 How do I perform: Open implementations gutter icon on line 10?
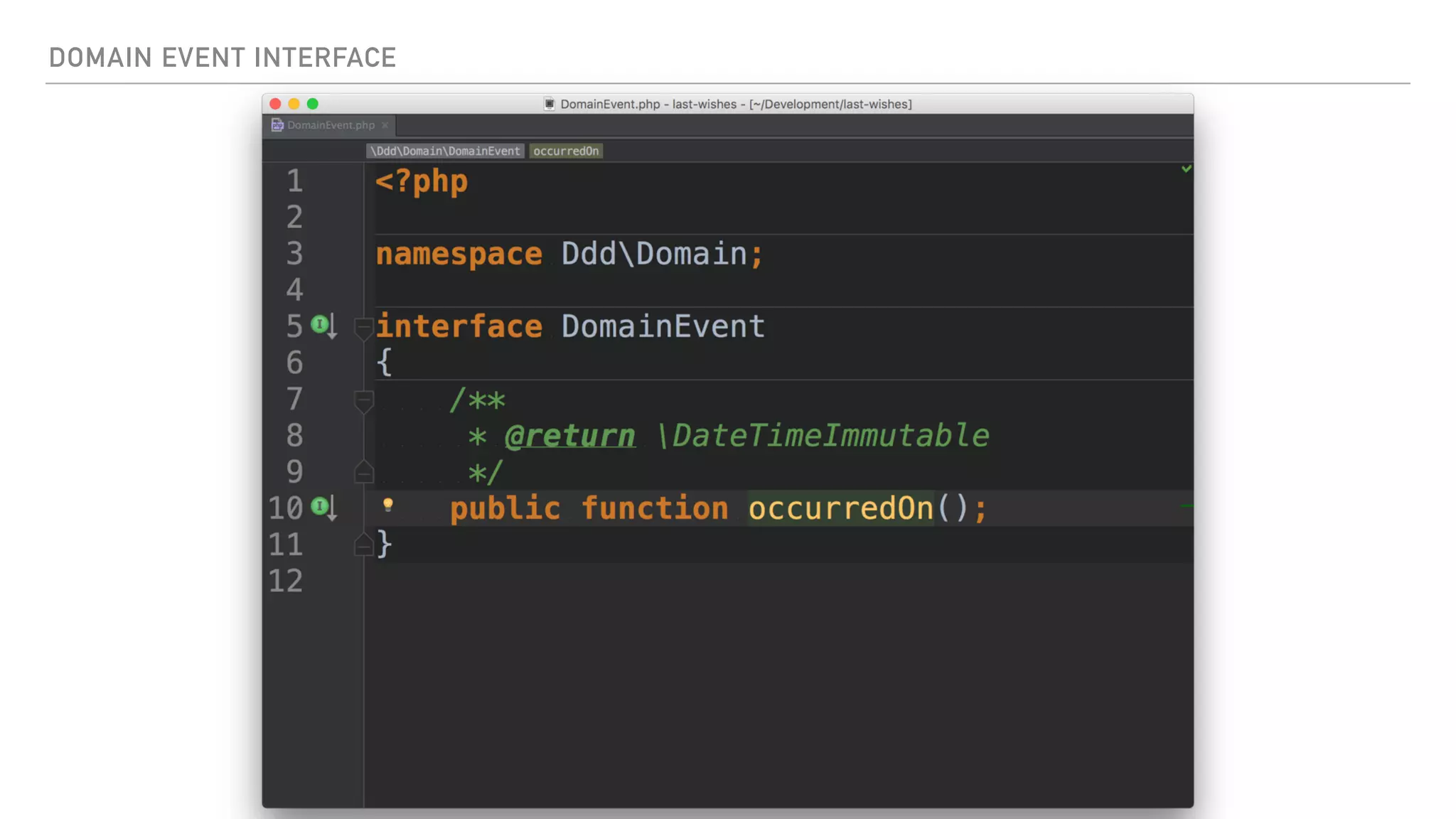tap(323, 508)
